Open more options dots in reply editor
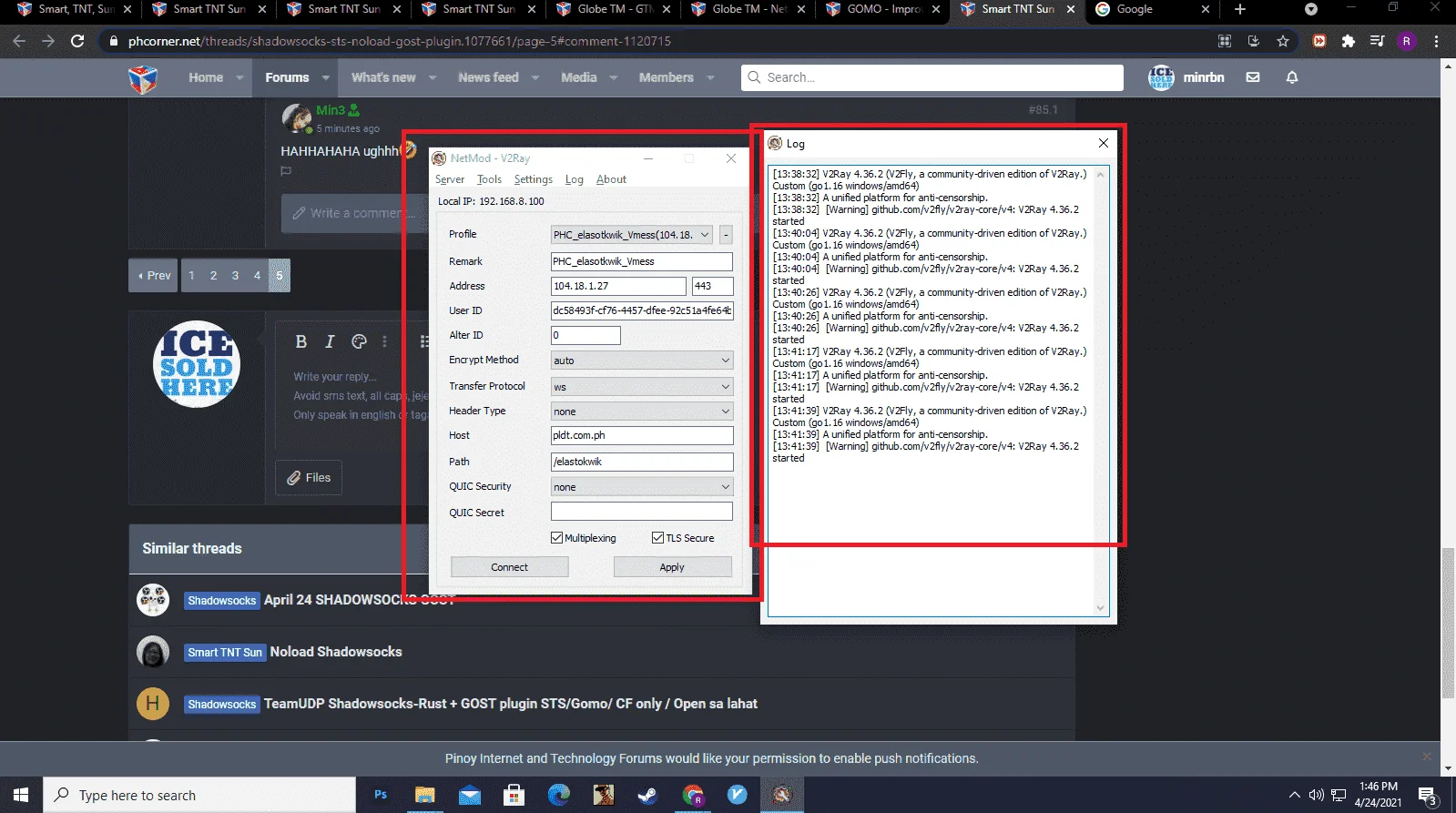1456x813 pixels. (x=384, y=341)
